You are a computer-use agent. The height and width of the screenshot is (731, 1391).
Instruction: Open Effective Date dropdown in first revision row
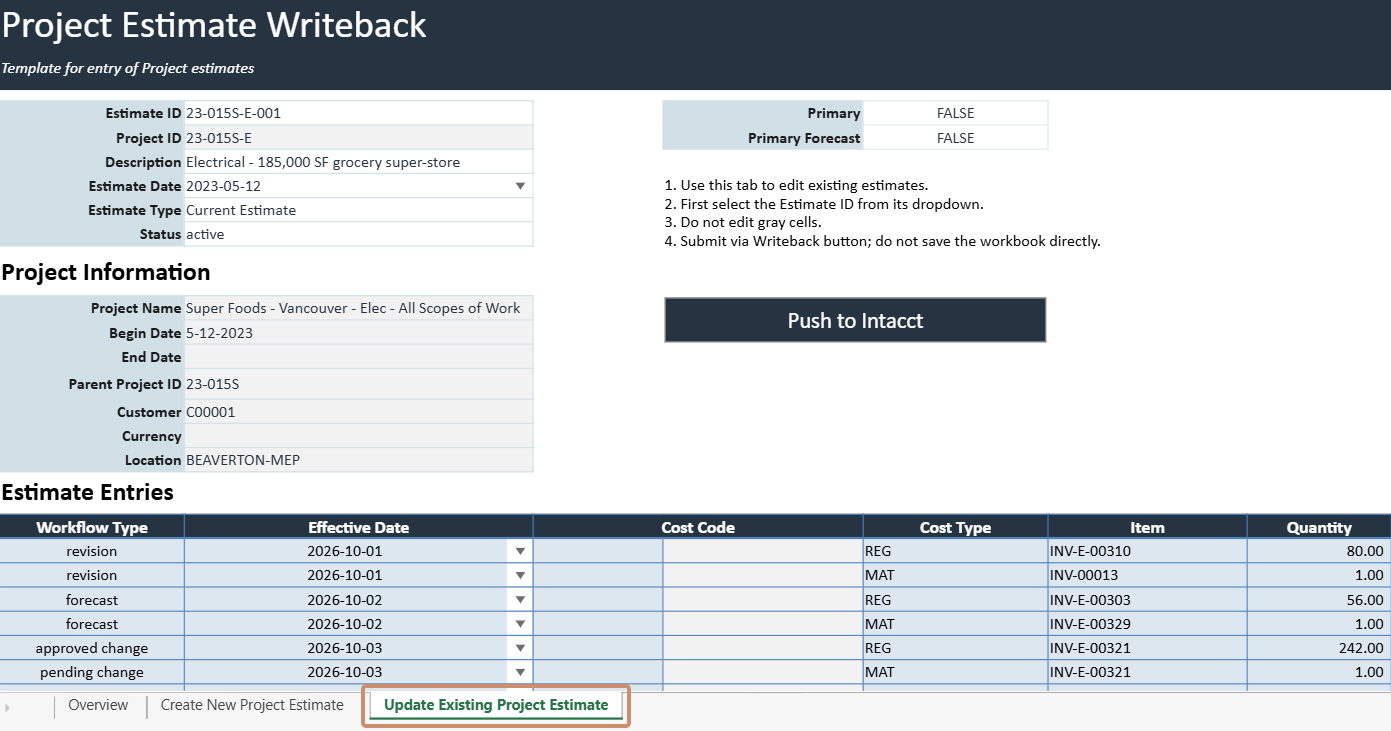pos(520,551)
